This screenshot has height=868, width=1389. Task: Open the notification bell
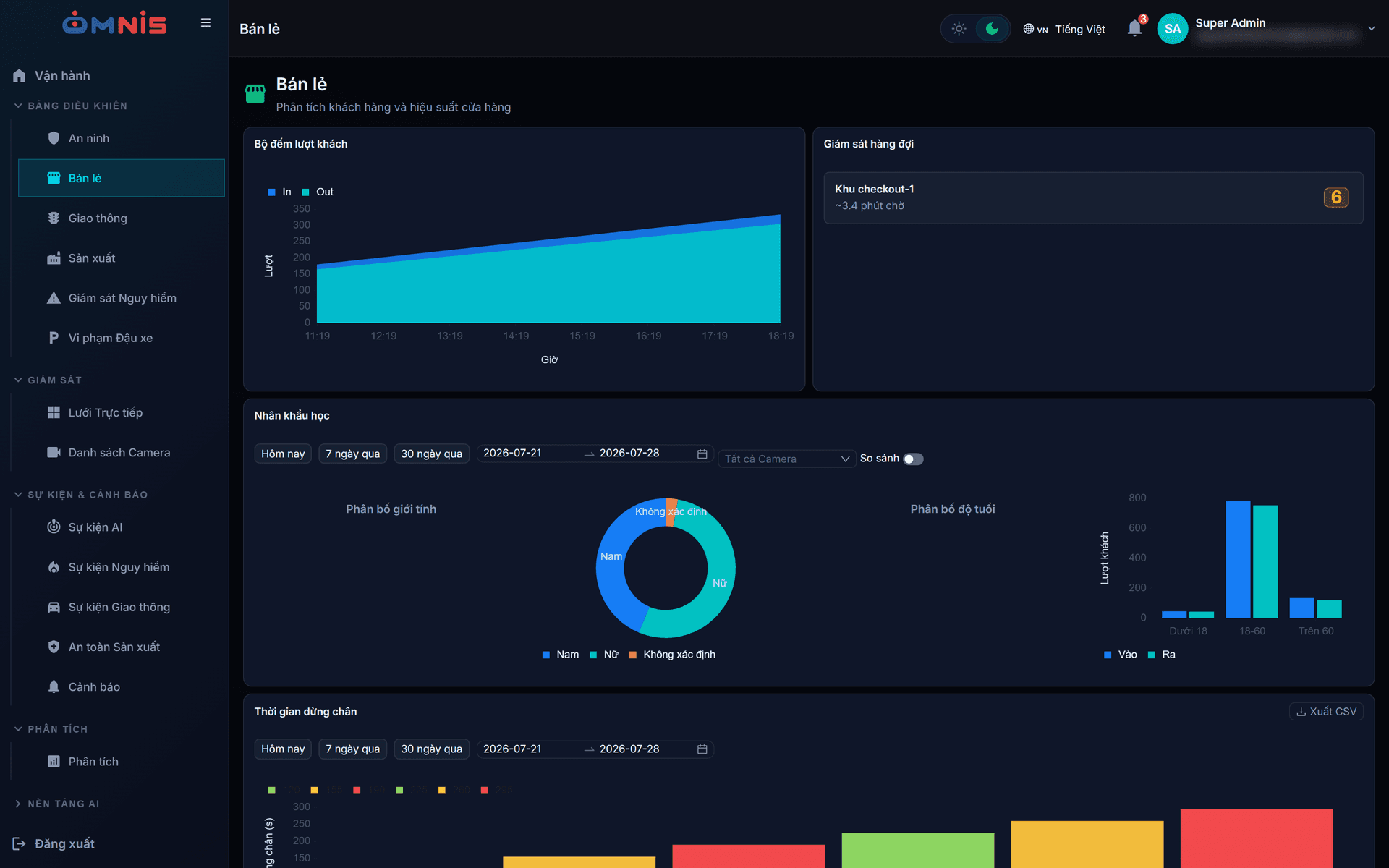coord(1134,28)
